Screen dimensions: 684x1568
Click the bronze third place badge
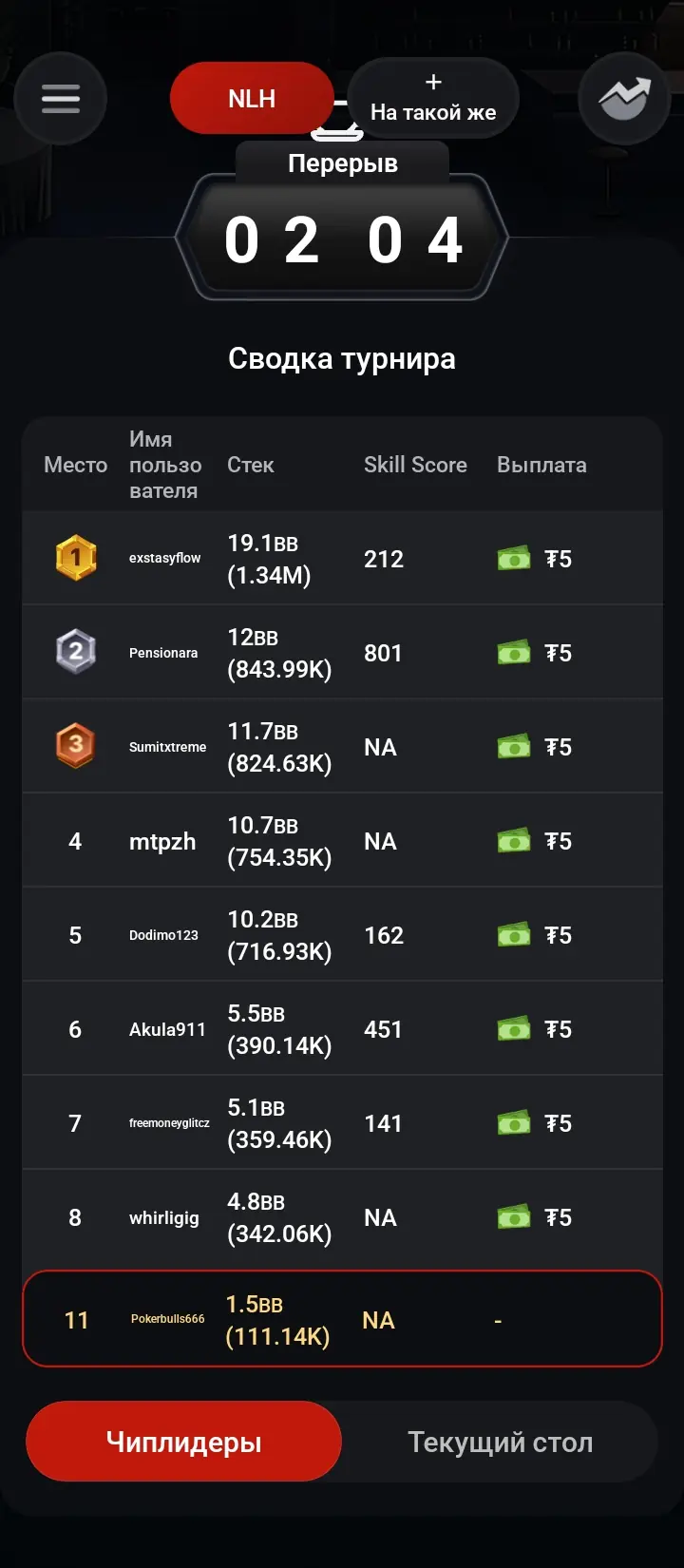[76, 746]
